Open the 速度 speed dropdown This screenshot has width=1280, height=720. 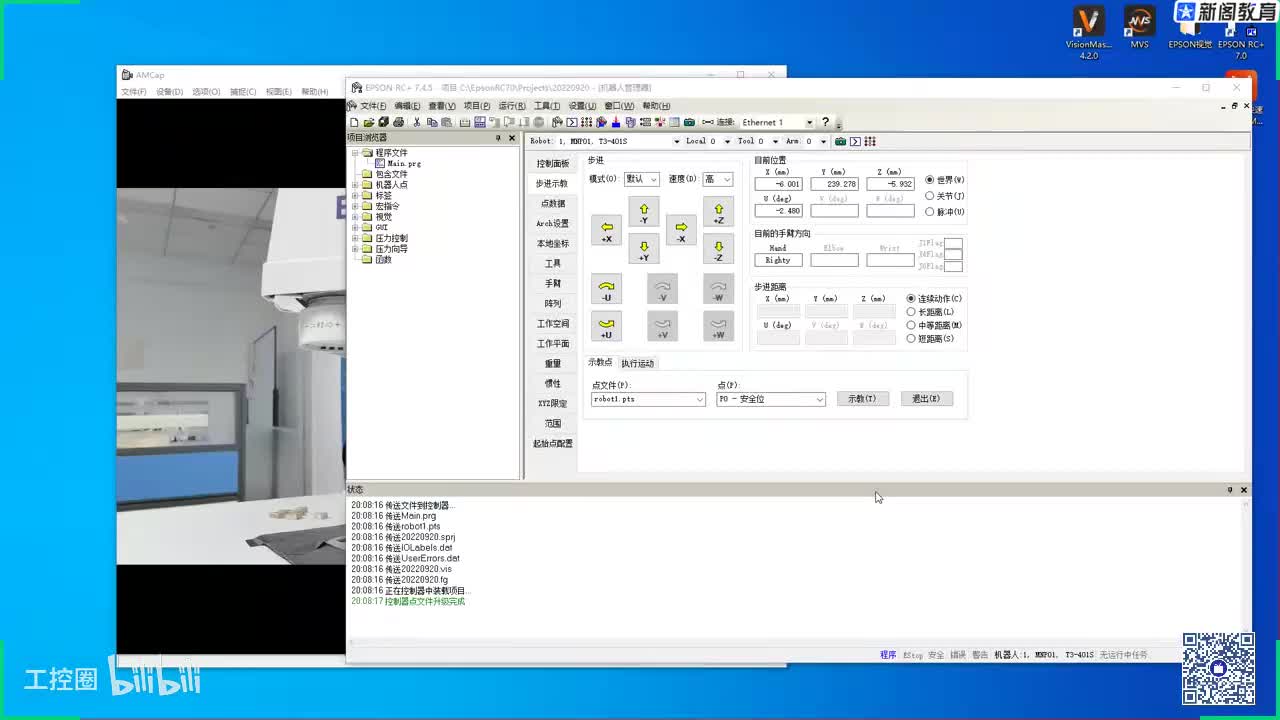point(718,179)
